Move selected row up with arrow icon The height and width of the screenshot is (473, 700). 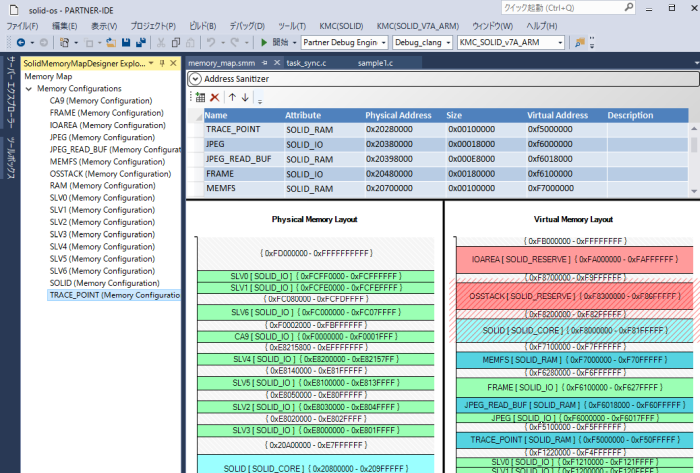(x=232, y=97)
